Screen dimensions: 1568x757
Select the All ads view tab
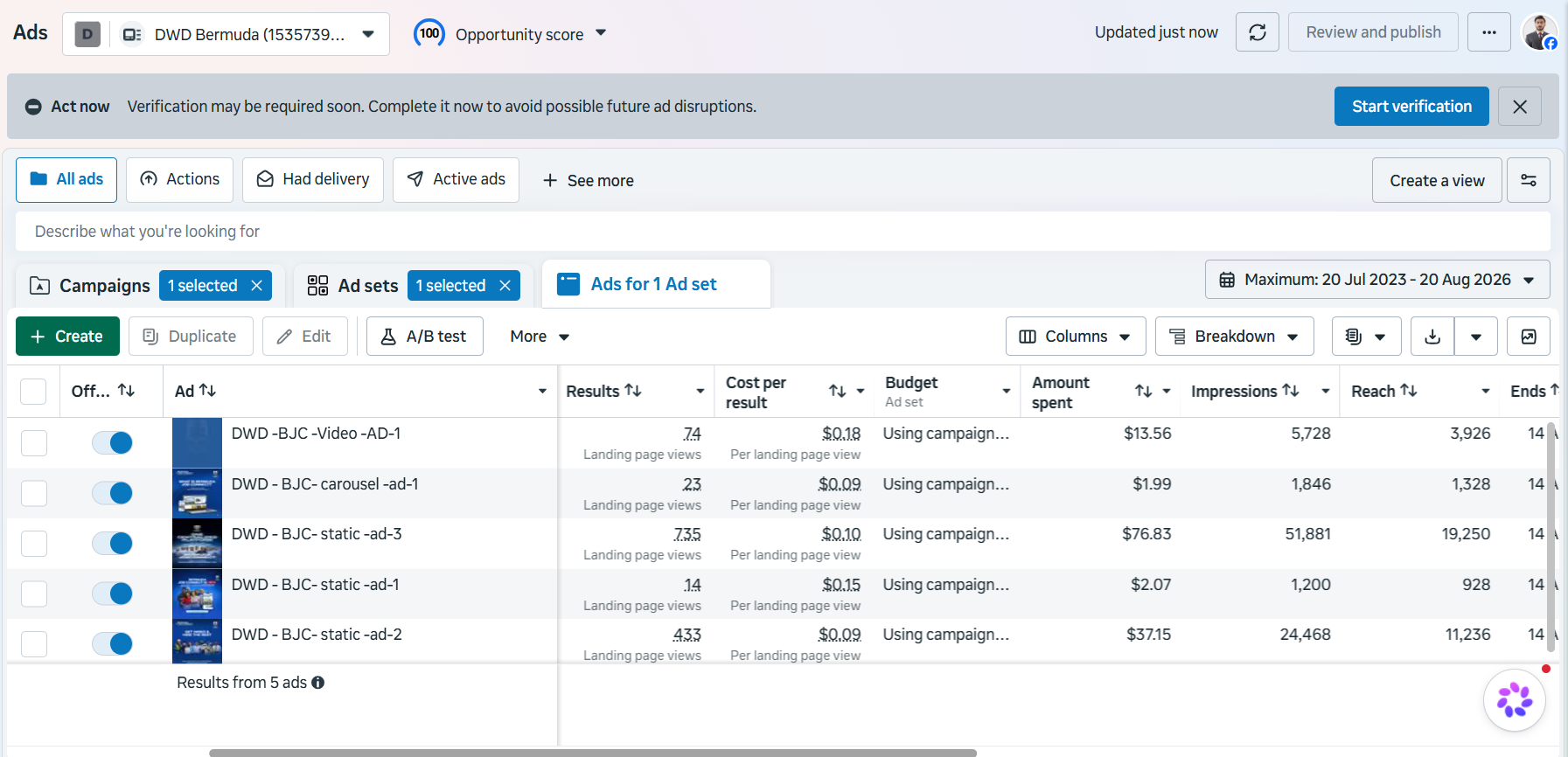66,180
